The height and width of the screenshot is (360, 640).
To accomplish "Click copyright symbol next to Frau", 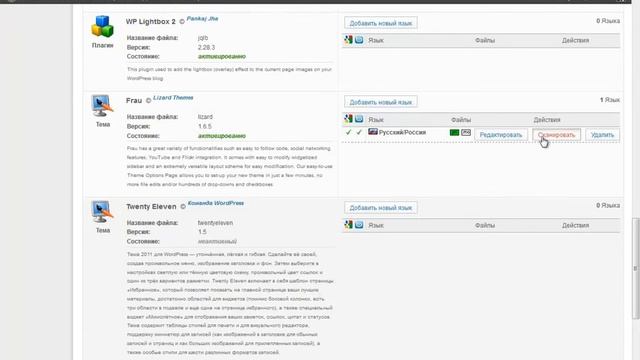I will coord(149,100).
